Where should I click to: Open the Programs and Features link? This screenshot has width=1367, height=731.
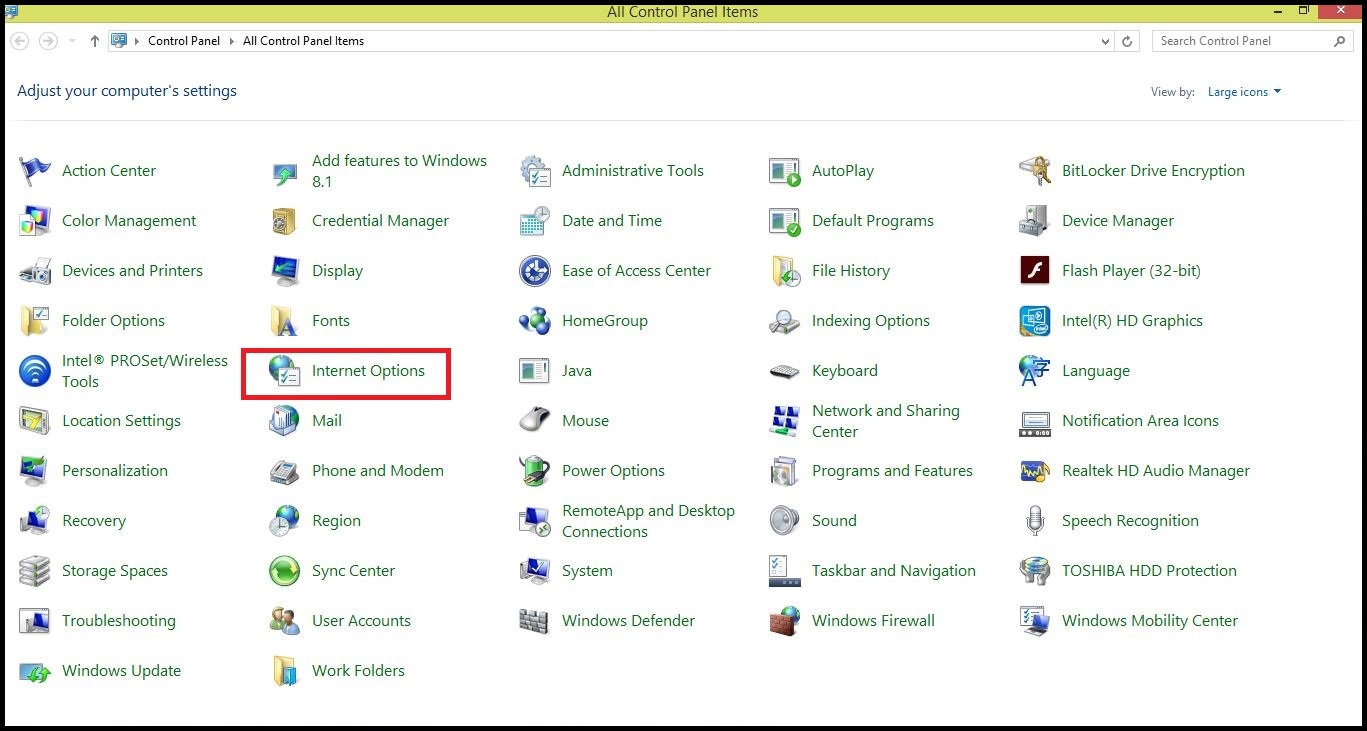click(x=892, y=471)
